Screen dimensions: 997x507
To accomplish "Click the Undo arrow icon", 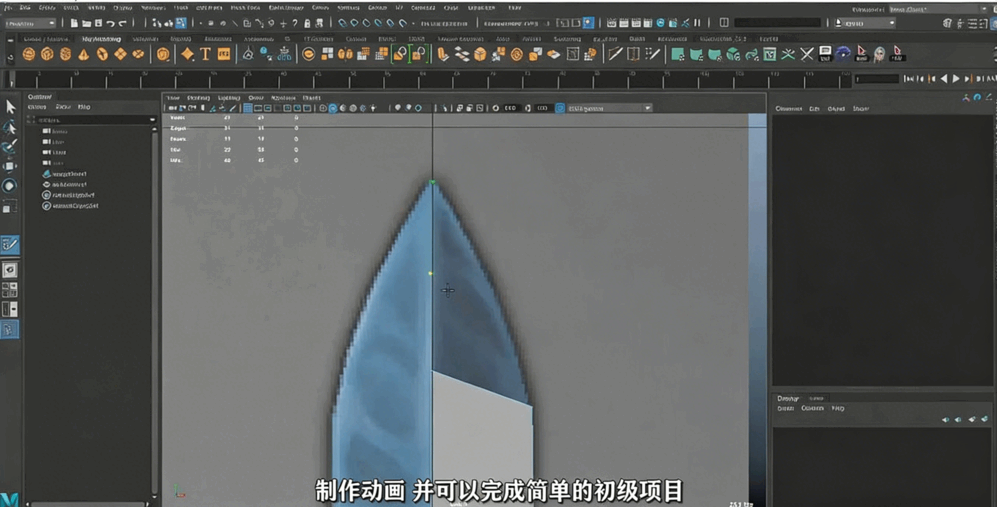I will tap(110, 24).
